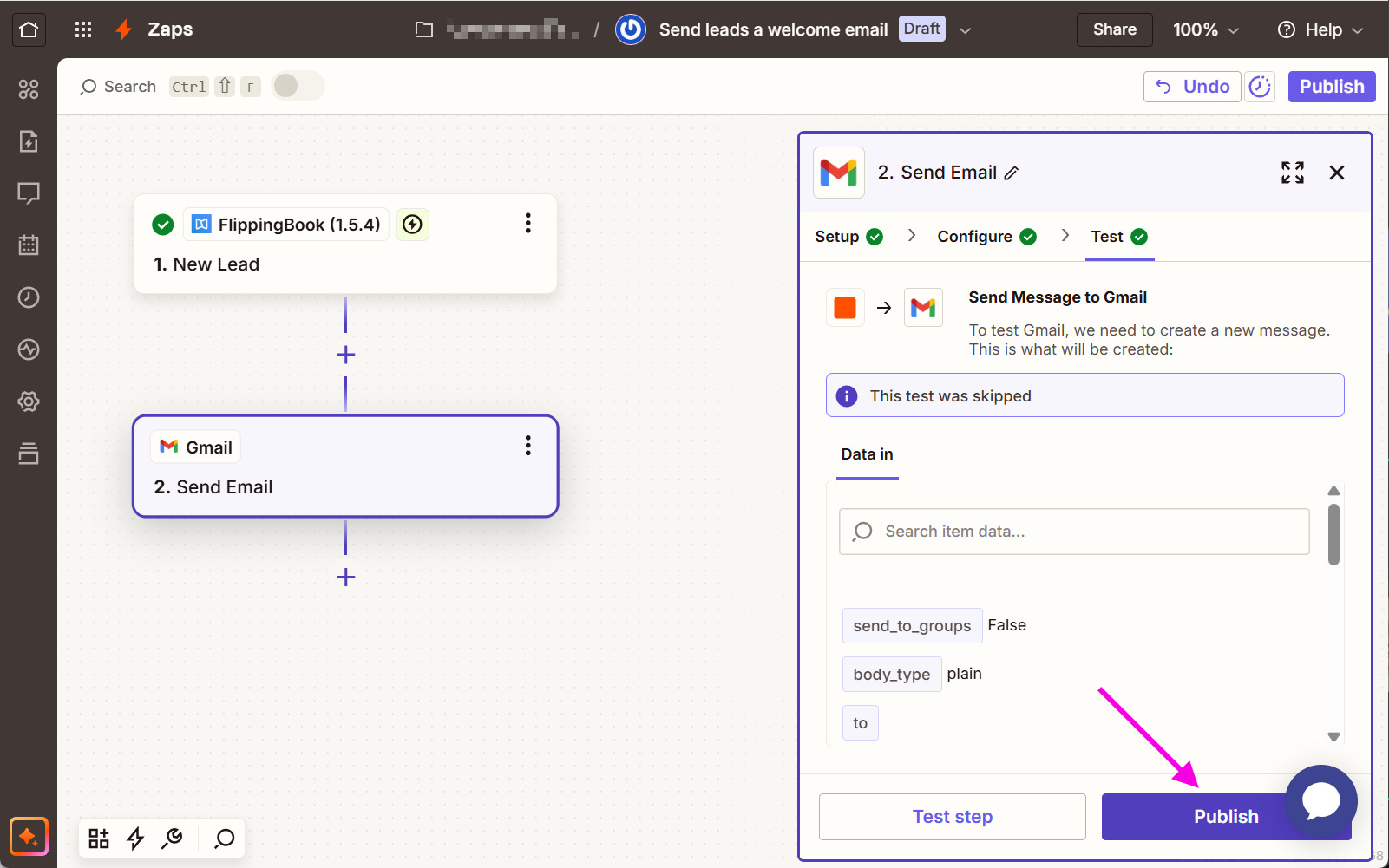The height and width of the screenshot is (868, 1389).
Task: Click the send_to_groups data key
Action: point(912,626)
